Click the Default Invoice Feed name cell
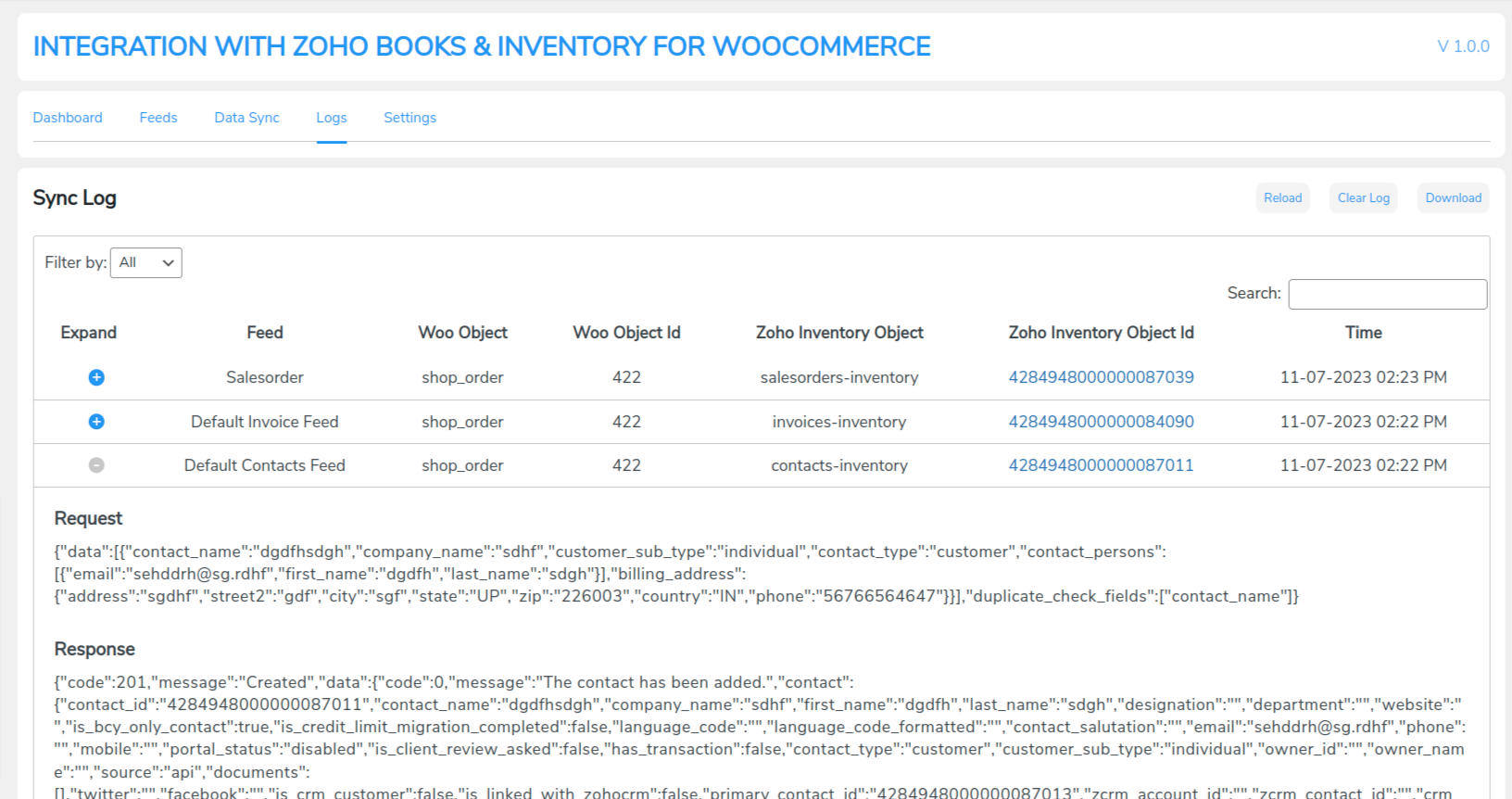This screenshot has width=1512, height=799. (265, 422)
